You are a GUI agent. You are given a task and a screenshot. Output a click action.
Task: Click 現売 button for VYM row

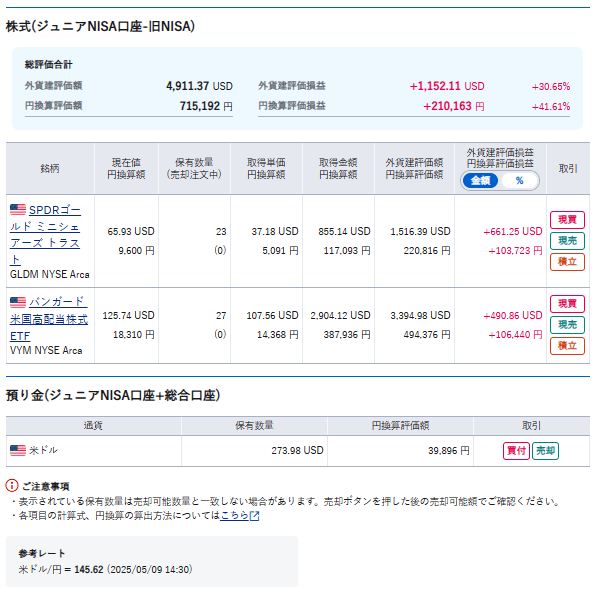[567, 325]
